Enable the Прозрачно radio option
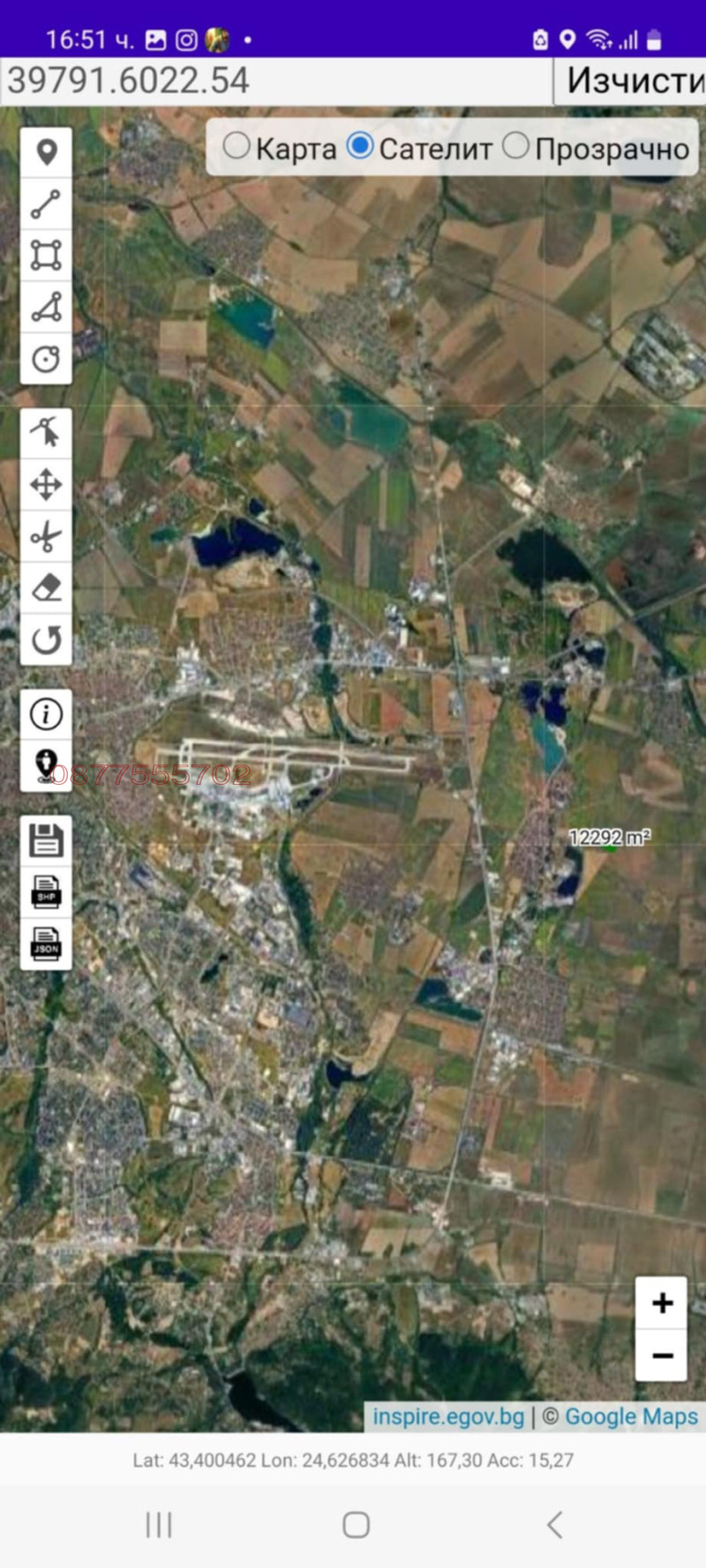Screen dimensions: 706x1568 tap(516, 146)
